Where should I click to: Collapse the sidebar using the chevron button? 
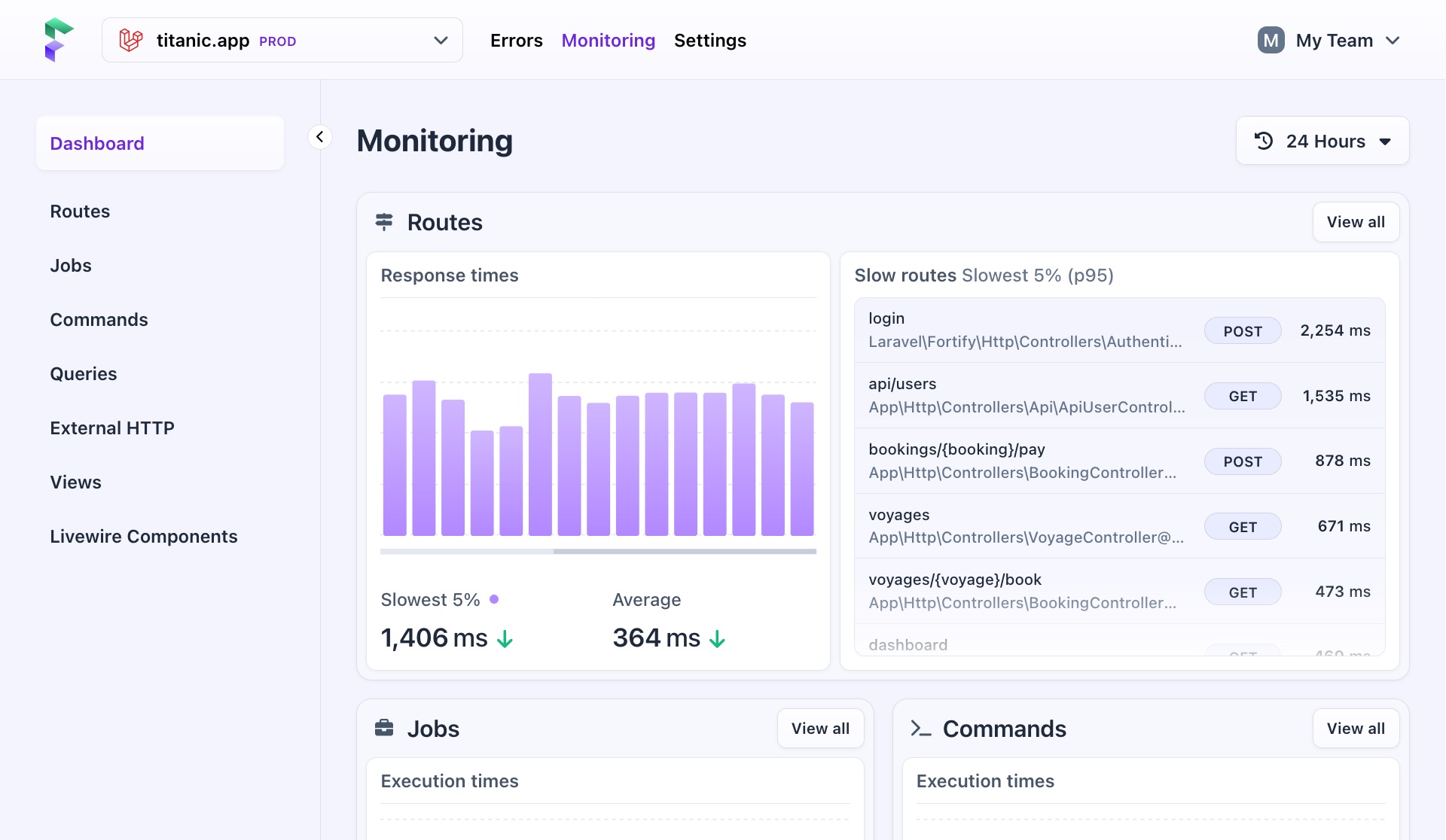click(319, 136)
